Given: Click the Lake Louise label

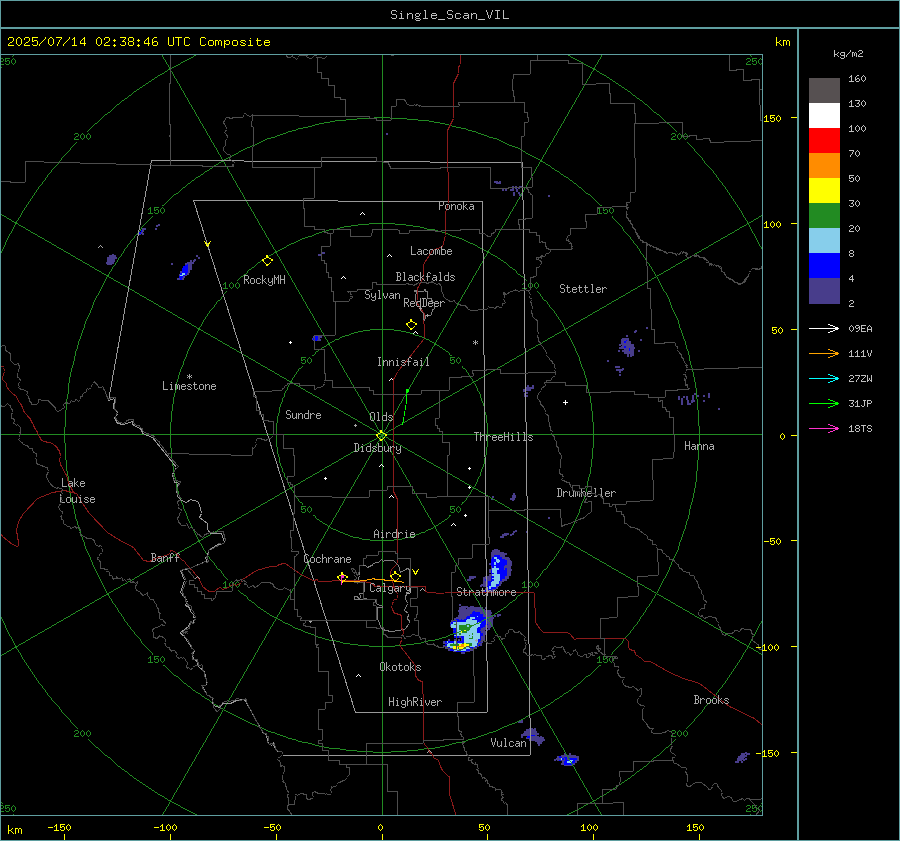Looking at the screenshot, I should pos(77,491).
